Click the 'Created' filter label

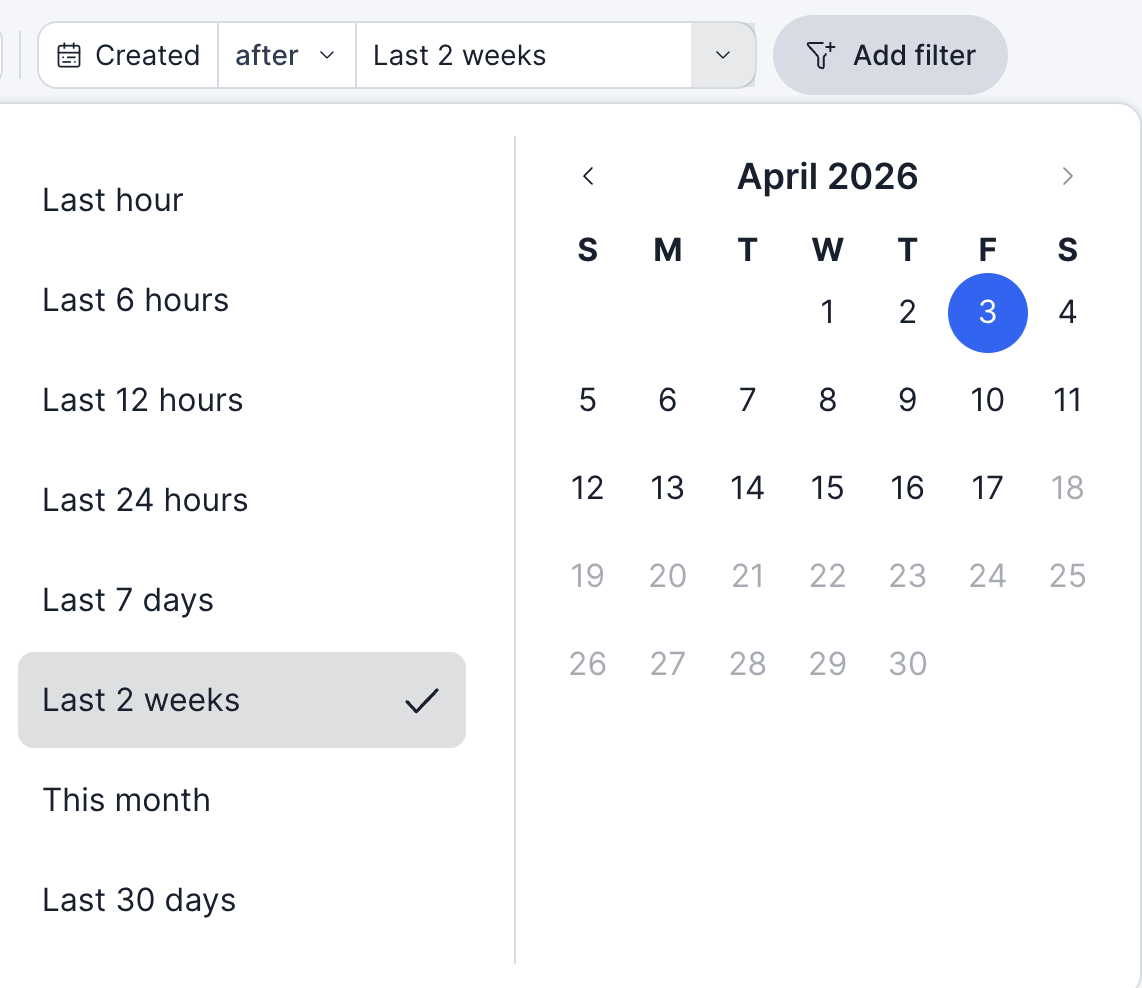tap(148, 55)
